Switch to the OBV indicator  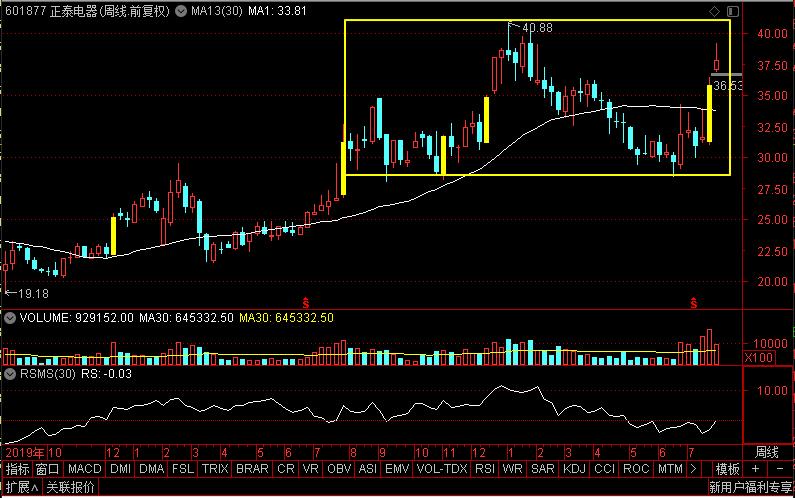(339, 469)
